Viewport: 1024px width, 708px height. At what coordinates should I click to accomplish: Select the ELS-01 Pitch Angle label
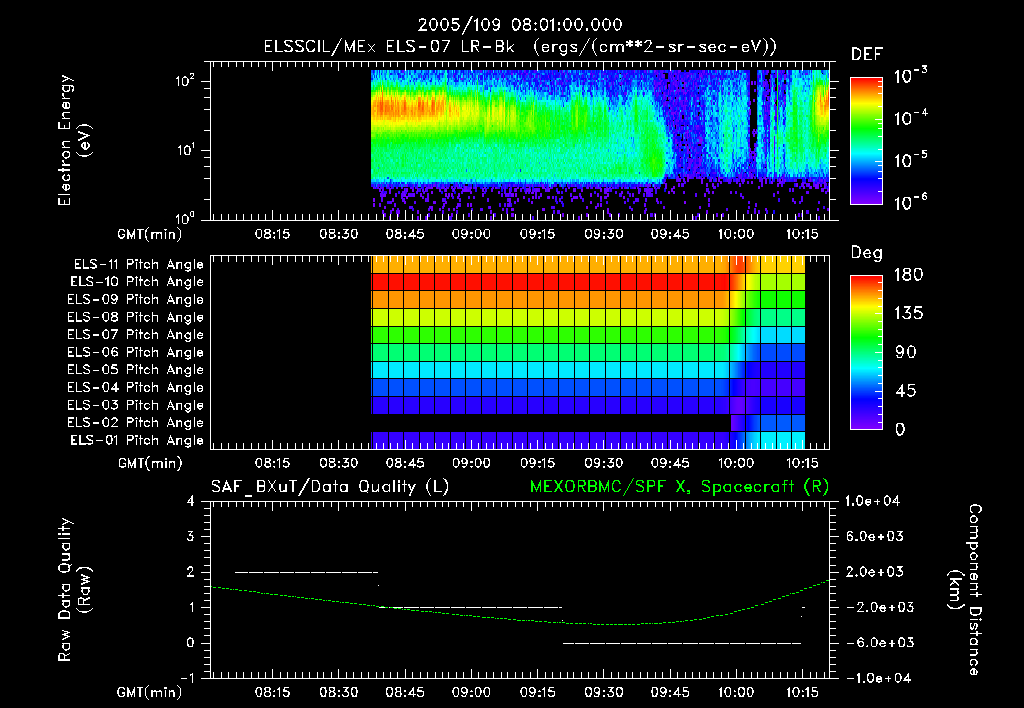click(137, 440)
